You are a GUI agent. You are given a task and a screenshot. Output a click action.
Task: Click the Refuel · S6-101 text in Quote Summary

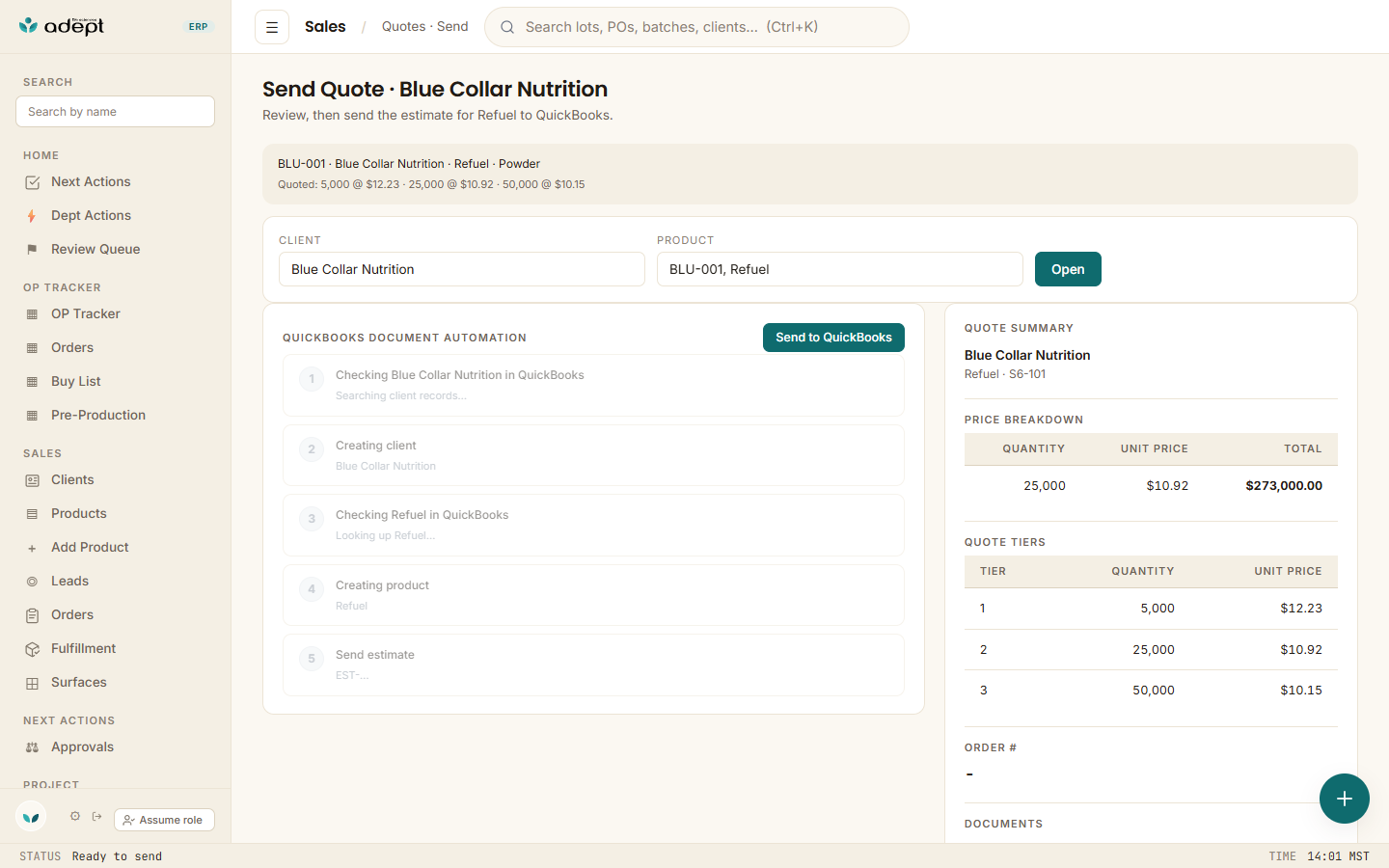tap(1005, 374)
